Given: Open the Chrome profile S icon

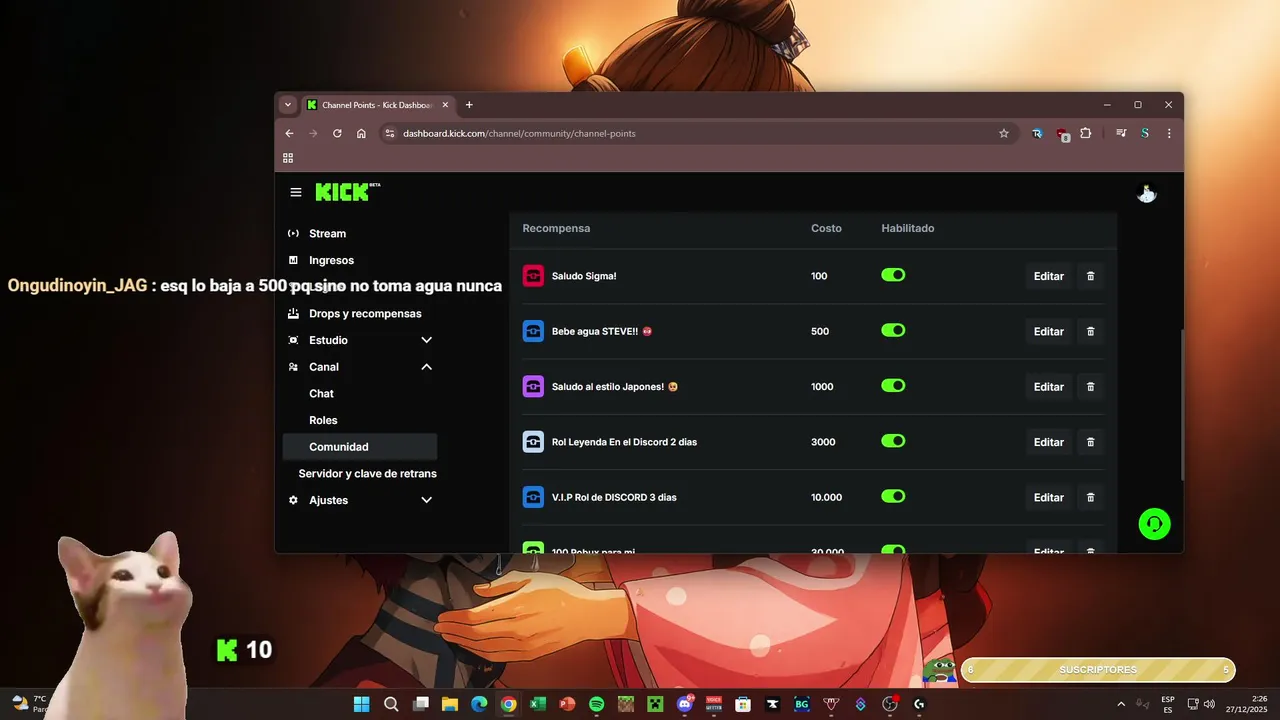Looking at the screenshot, I should (x=1145, y=133).
